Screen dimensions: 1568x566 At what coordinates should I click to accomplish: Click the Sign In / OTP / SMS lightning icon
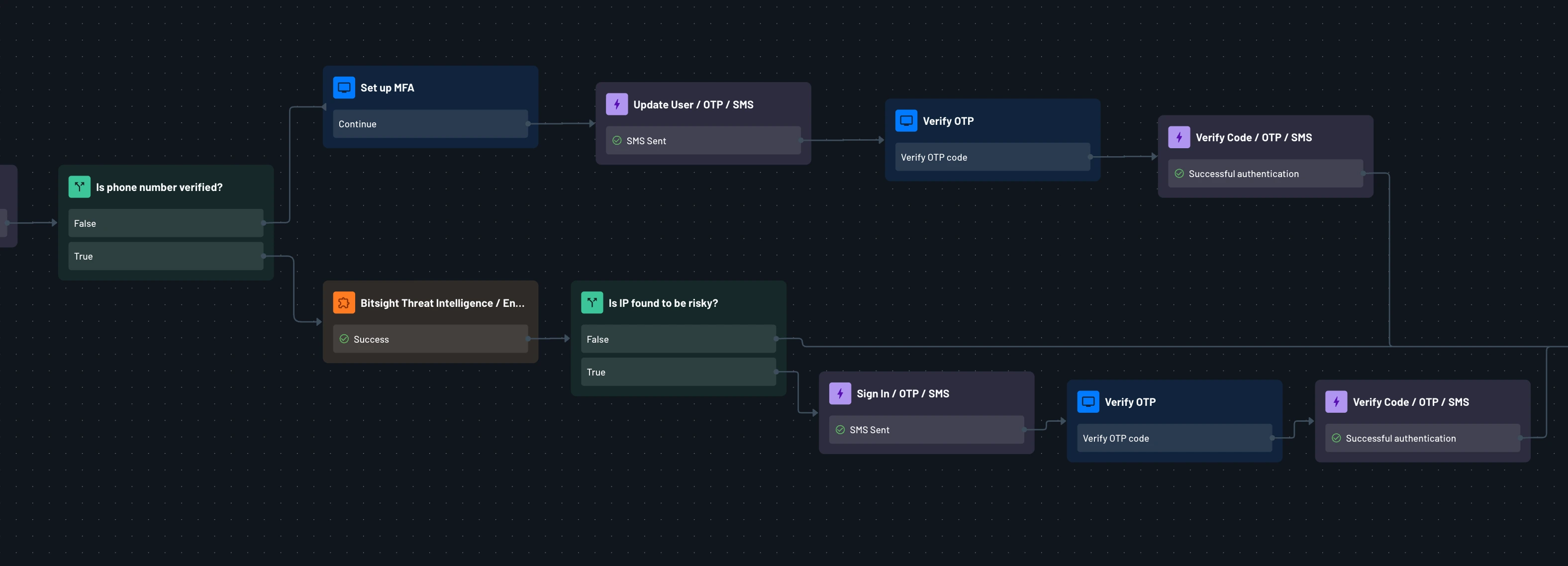[840, 393]
